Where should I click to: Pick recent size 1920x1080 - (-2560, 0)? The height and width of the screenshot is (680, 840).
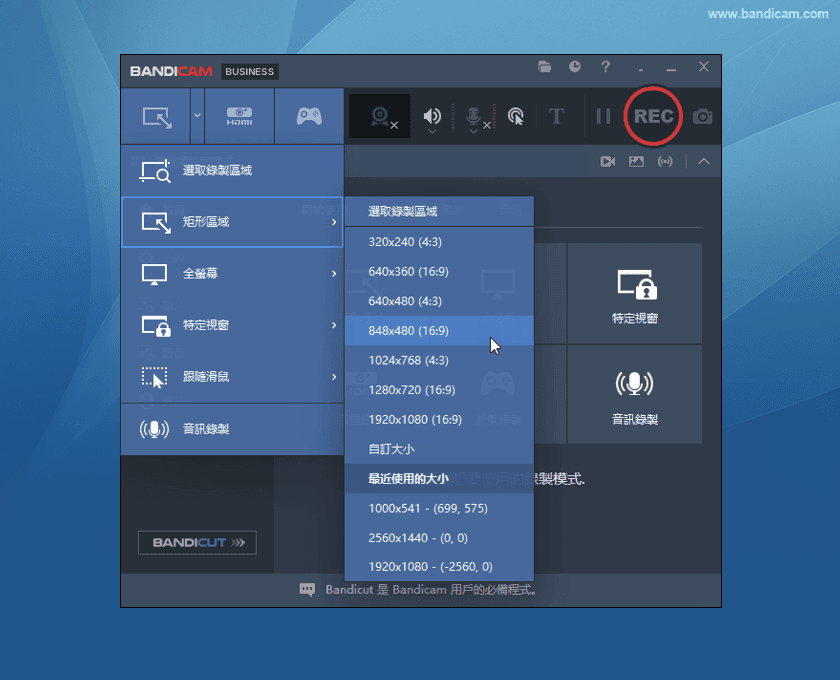click(x=439, y=566)
